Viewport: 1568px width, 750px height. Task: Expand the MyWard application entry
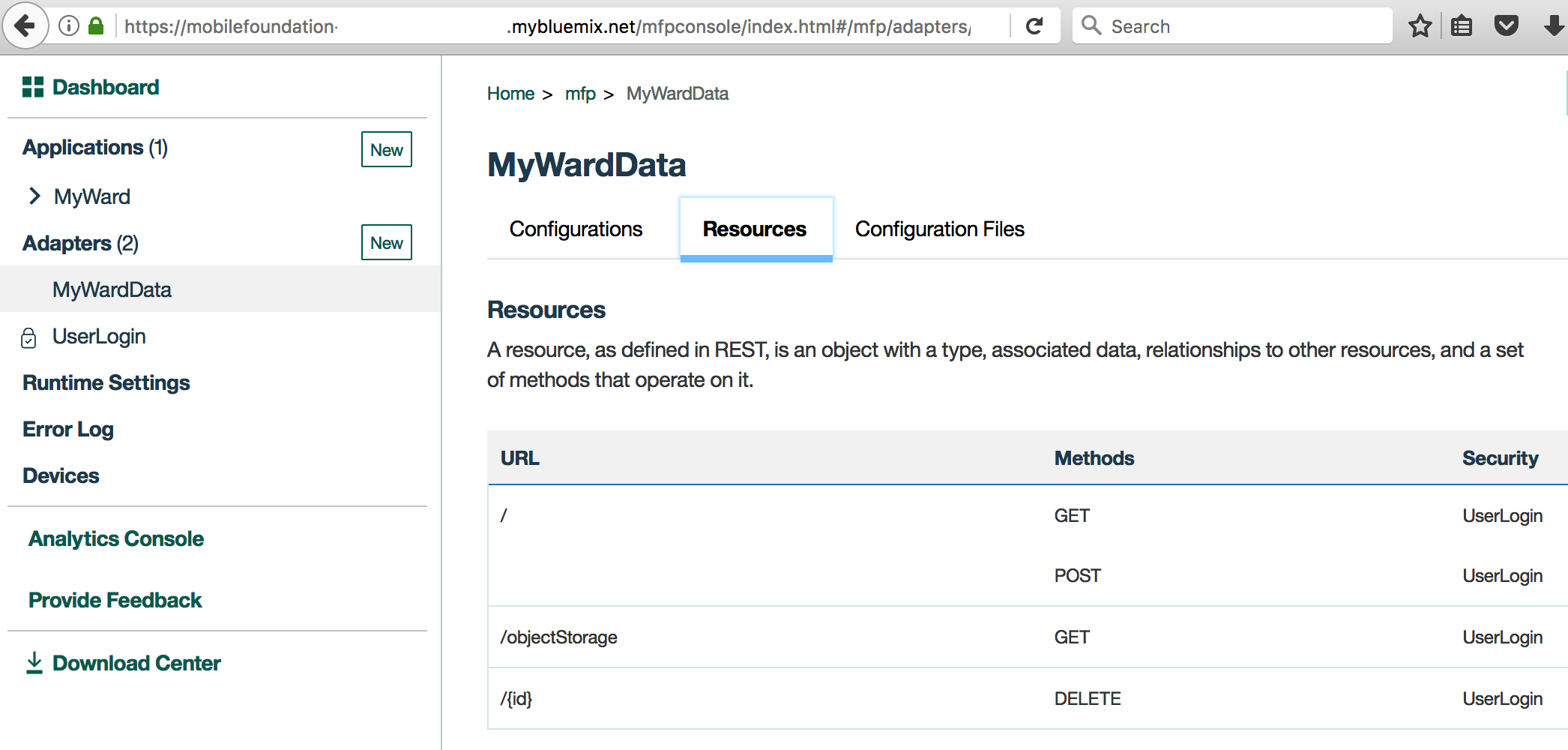[34, 196]
